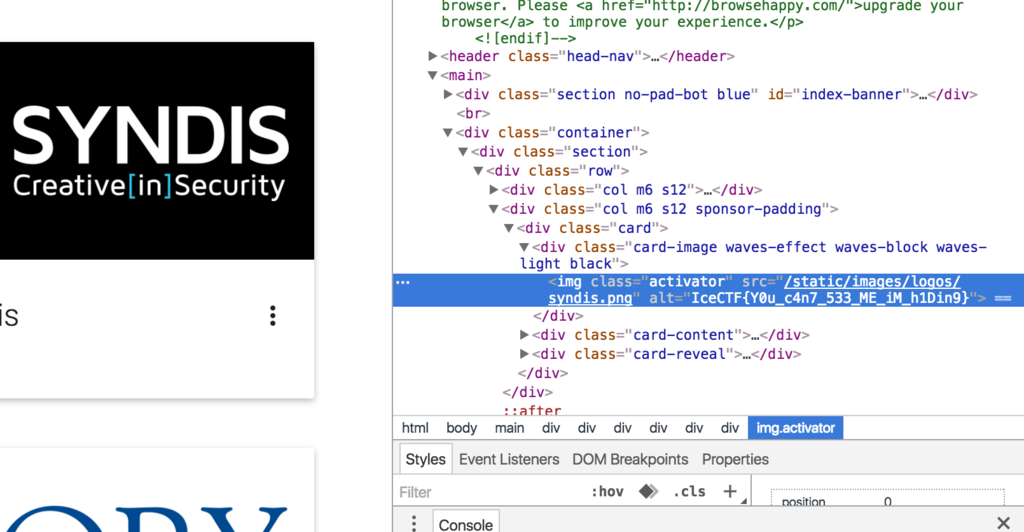This screenshot has width=1024, height=532.
Task: Select the ::after pseudo-element row
Action: tap(532, 410)
